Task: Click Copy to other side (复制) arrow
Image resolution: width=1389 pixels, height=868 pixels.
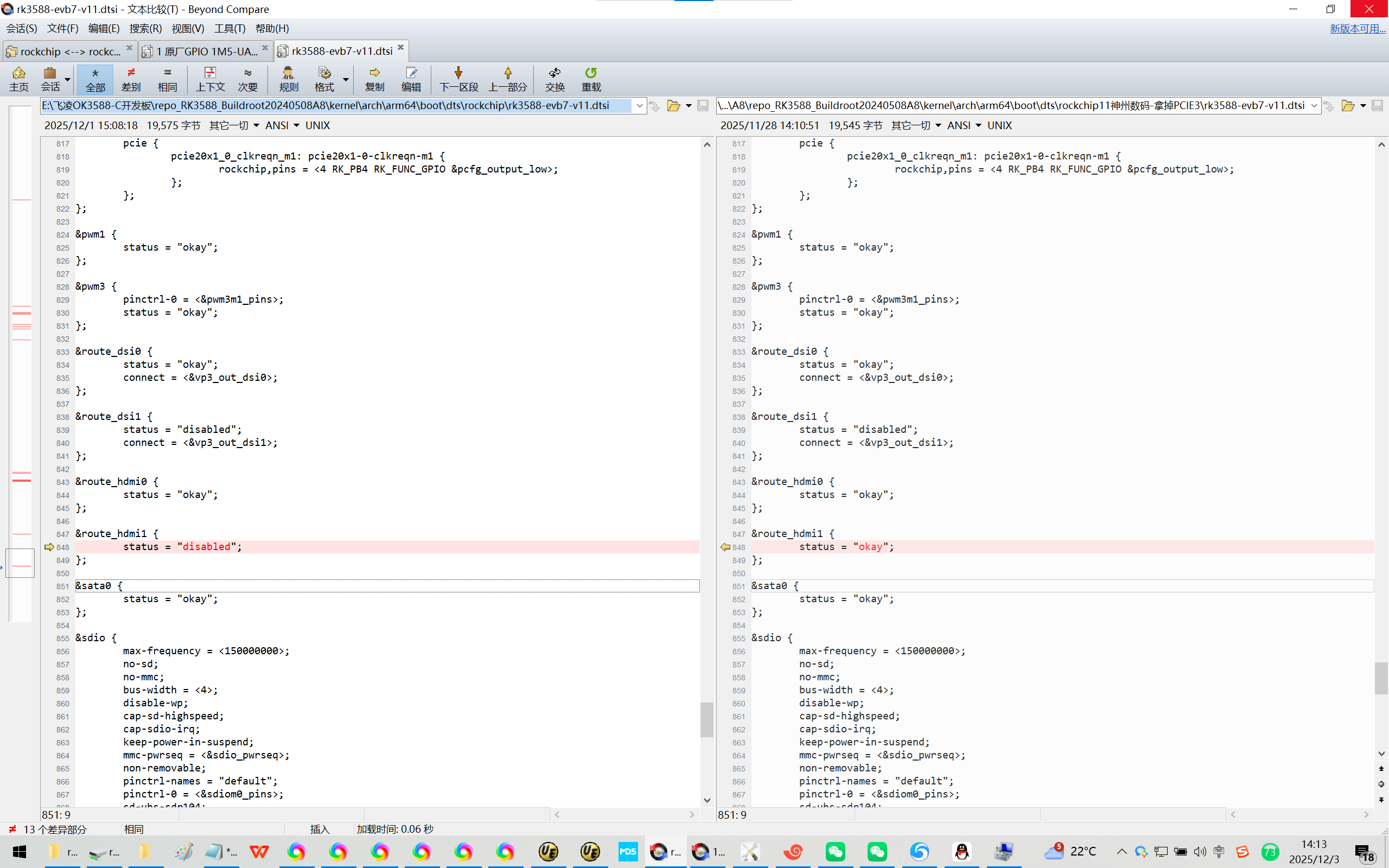Action: tap(374, 79)
